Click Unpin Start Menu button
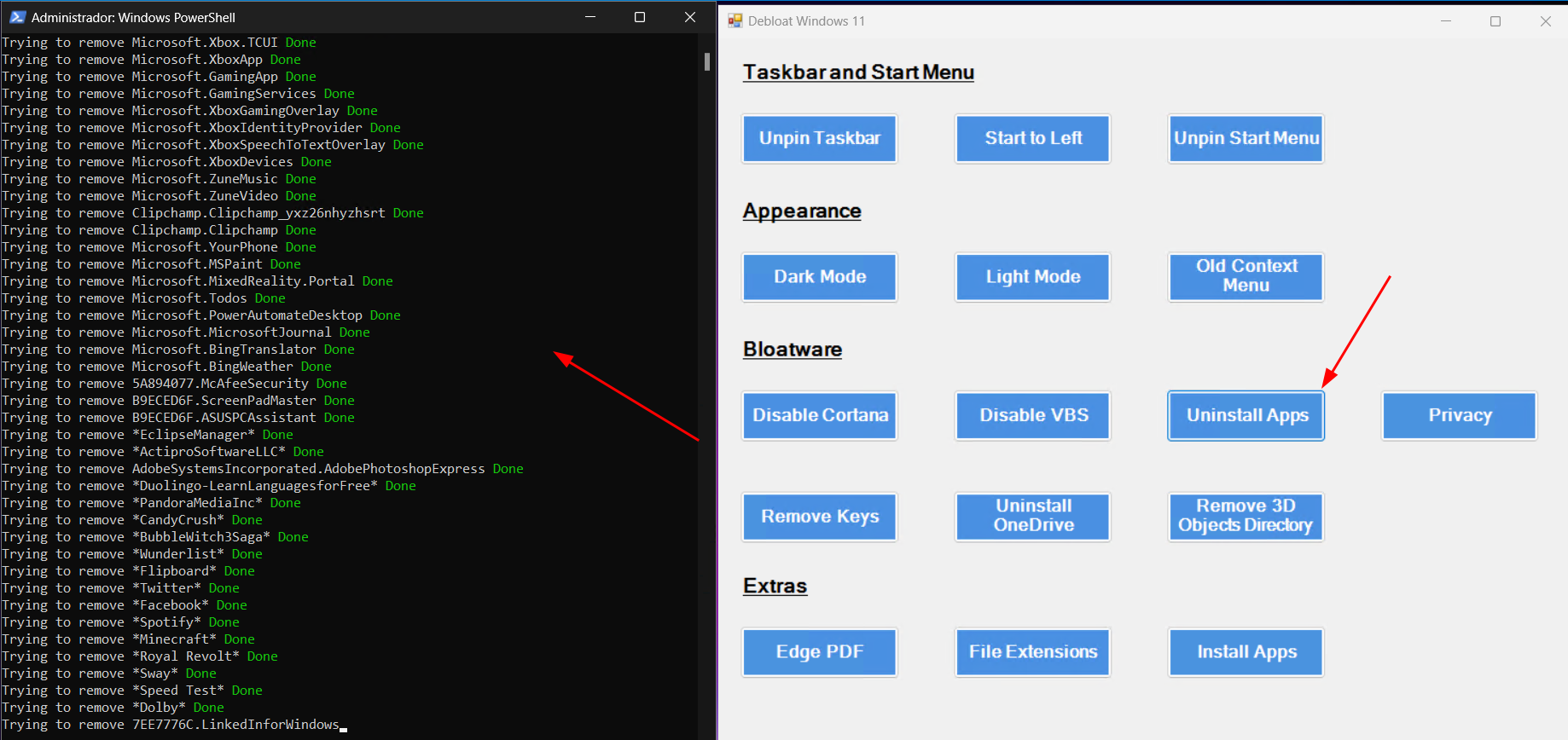This screenshot has width=1568, height=740. click(x=1246, y=138)
